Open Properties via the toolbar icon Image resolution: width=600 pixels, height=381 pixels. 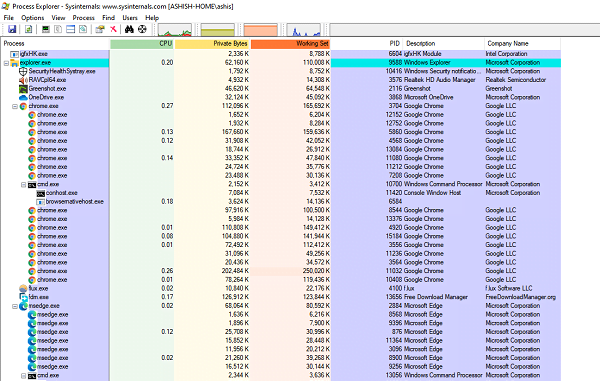(100, 29)
